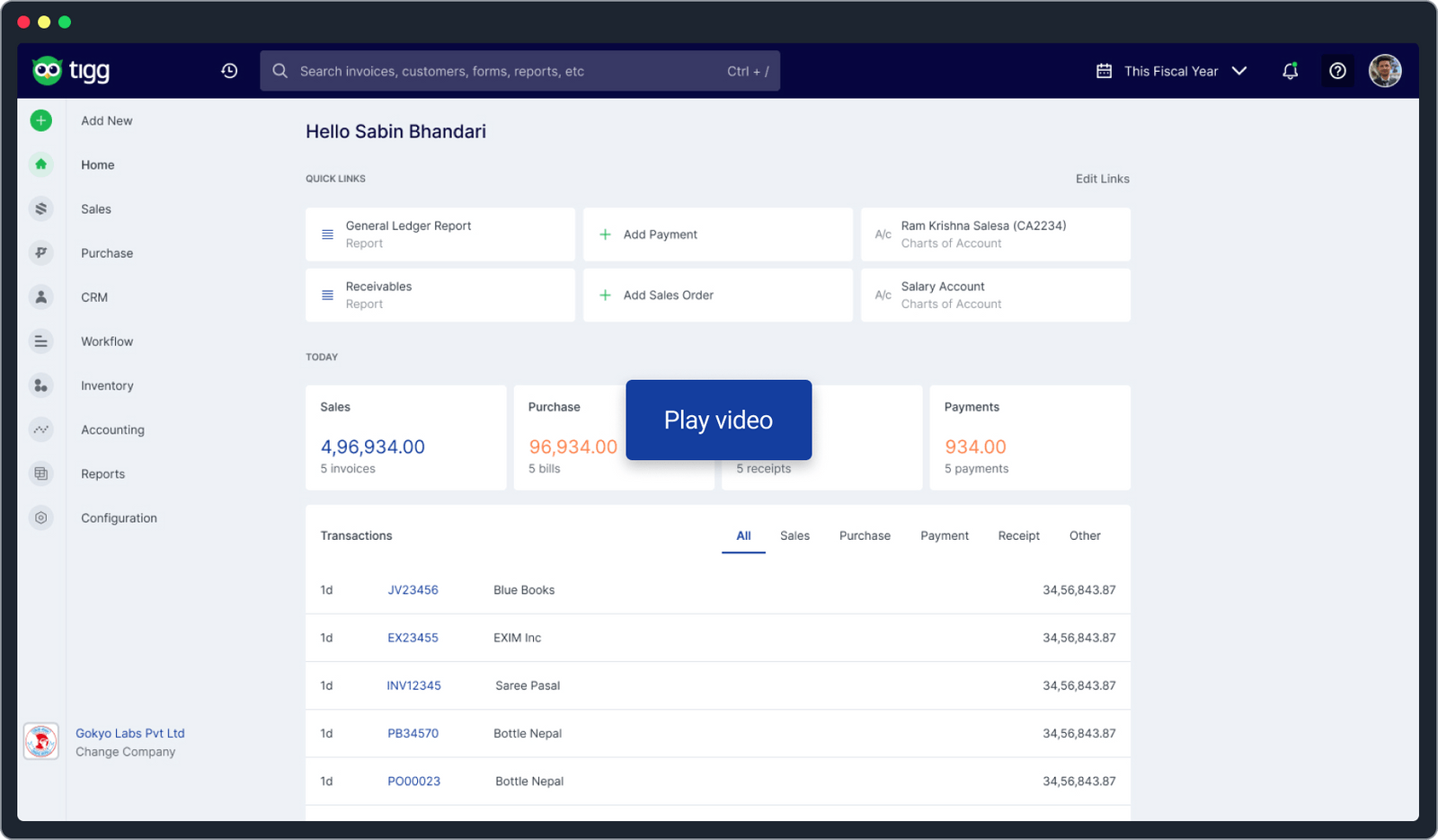1438x840 pixels.
Task: Switch to the Sales transactions tab
Action: click(x=794, y=535)
